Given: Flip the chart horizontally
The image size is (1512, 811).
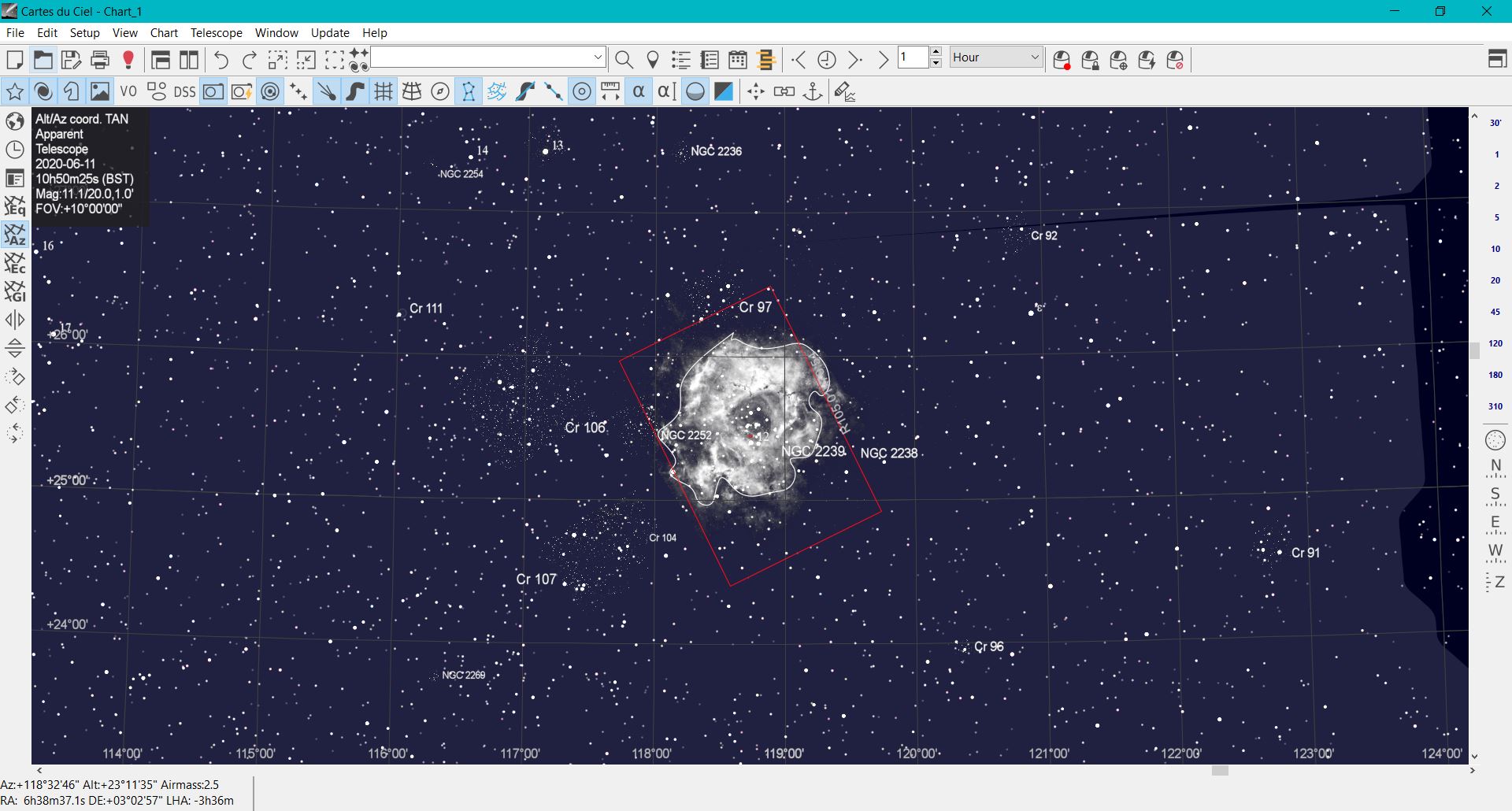Looking at the screenshot, I should [x=15, y=320].
